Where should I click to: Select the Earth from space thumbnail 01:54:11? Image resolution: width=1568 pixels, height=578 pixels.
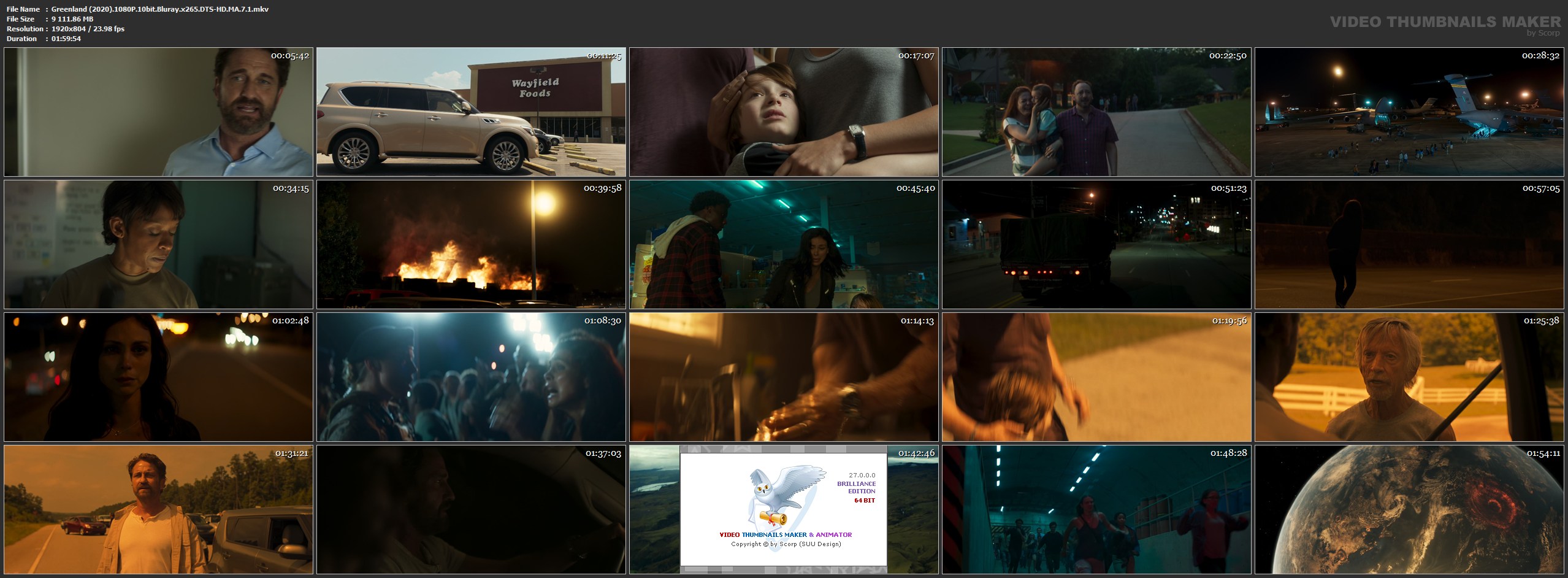tap(1409, 509)
